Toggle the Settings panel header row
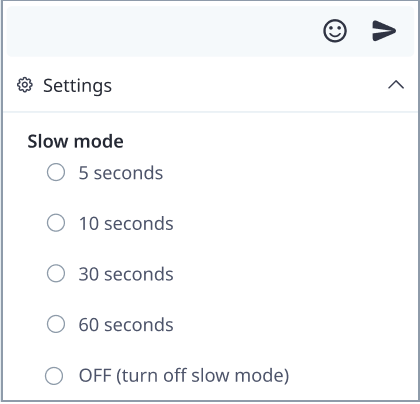The image size is (420, 404). pos(210,85)
